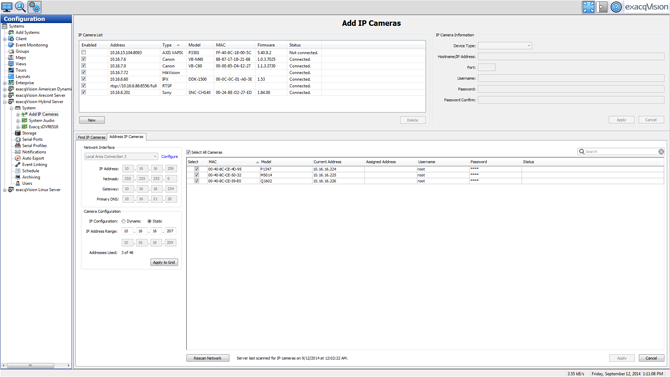Image resolution: width=670 pixels, height=377 pixels.
Task: Open Serial Profiles tree item
Action: pyautogui.click(x=35, y=146)
